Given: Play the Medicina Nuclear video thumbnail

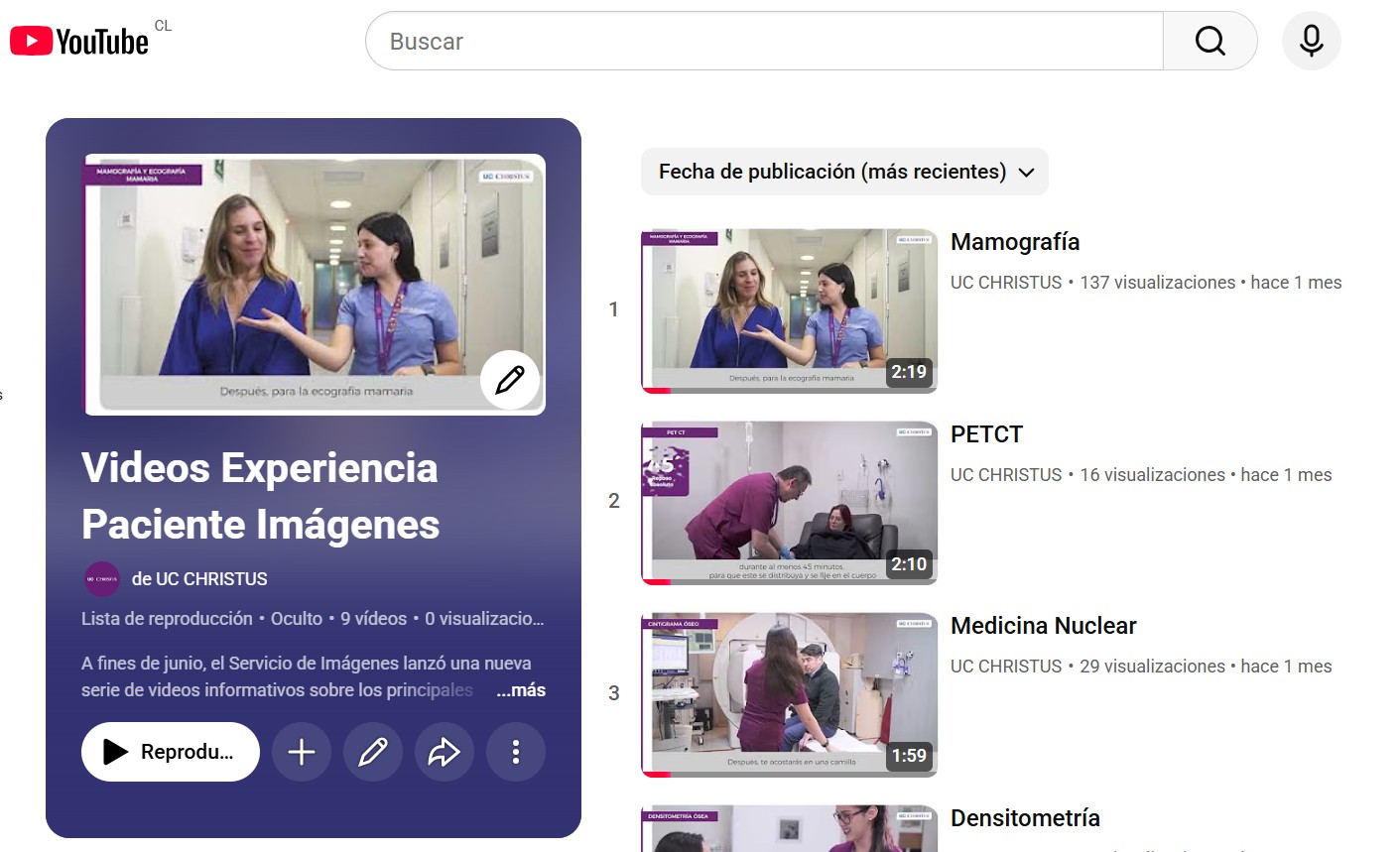Looking at the screenshot, I should click(x=790, y=694).
